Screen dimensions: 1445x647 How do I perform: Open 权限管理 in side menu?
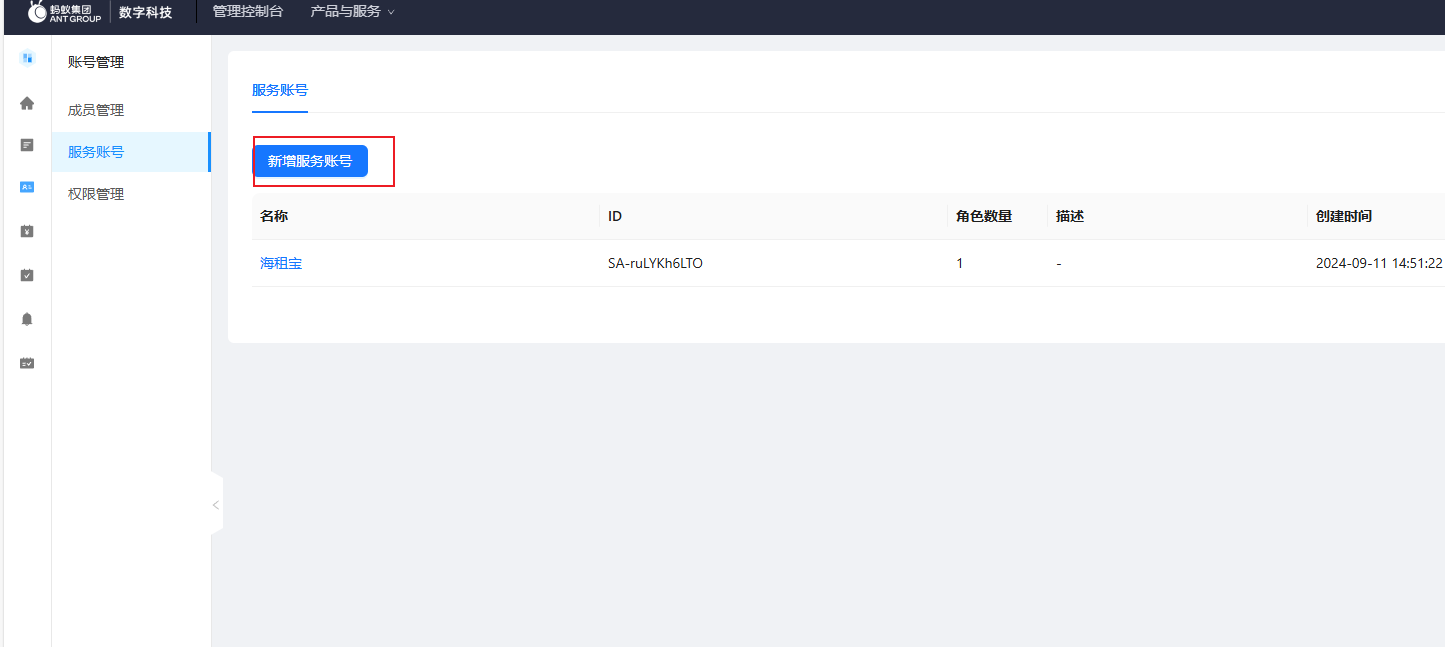click(x=96, y=194)
